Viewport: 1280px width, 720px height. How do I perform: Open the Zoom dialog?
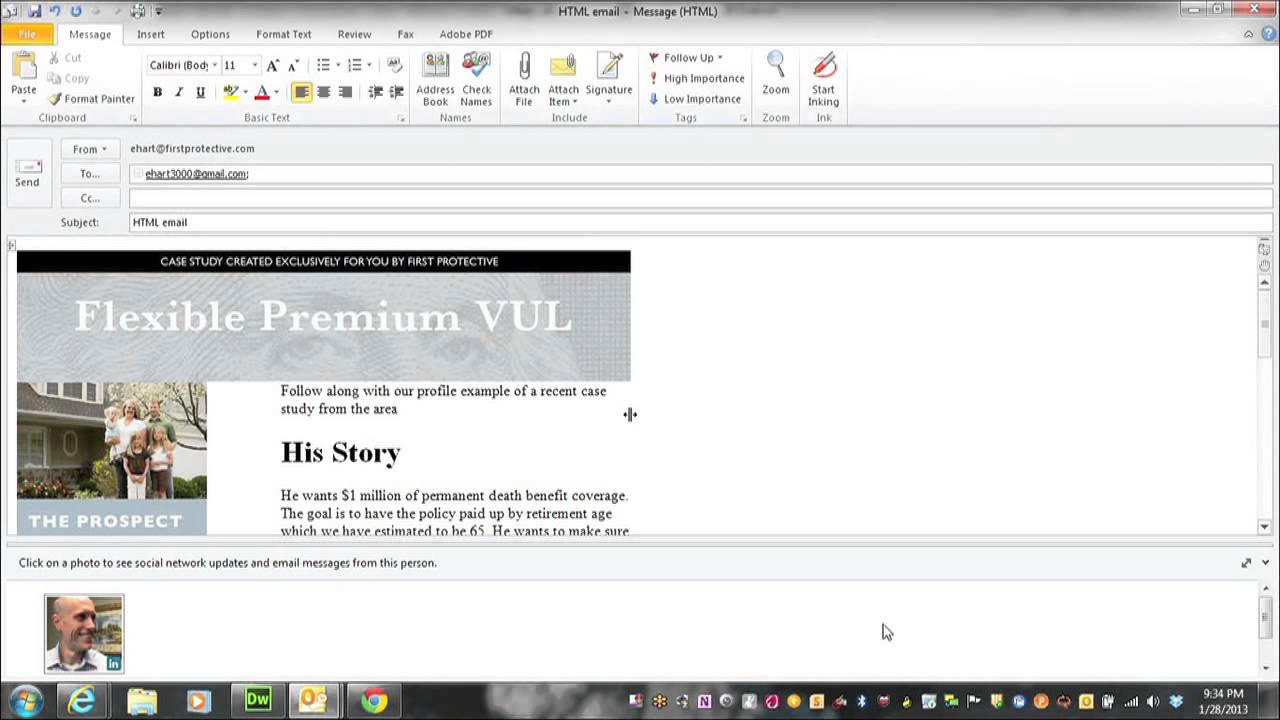pos(775,75)
